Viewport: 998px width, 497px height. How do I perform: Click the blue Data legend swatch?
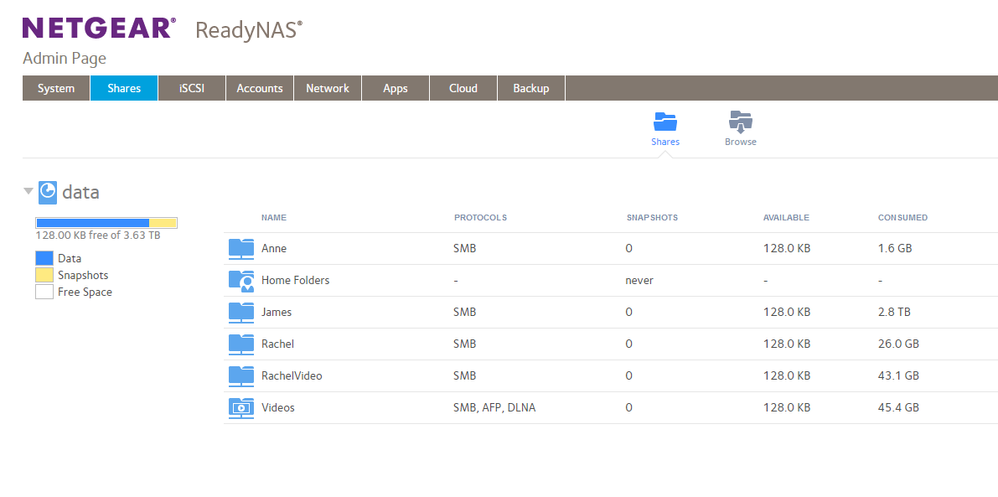pos(44,258)
